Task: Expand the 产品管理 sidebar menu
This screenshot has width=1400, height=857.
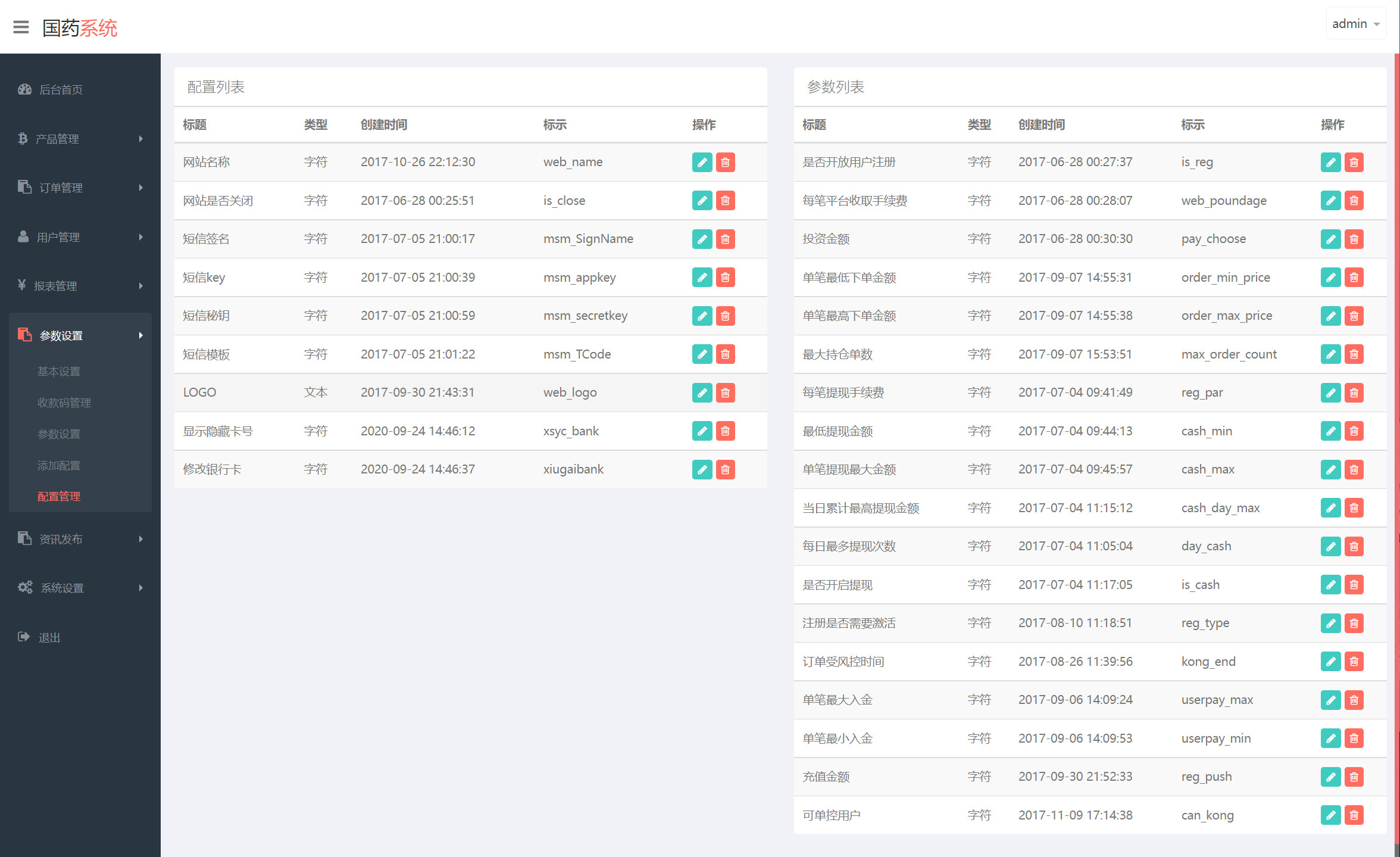Action: tap(80, 139)
